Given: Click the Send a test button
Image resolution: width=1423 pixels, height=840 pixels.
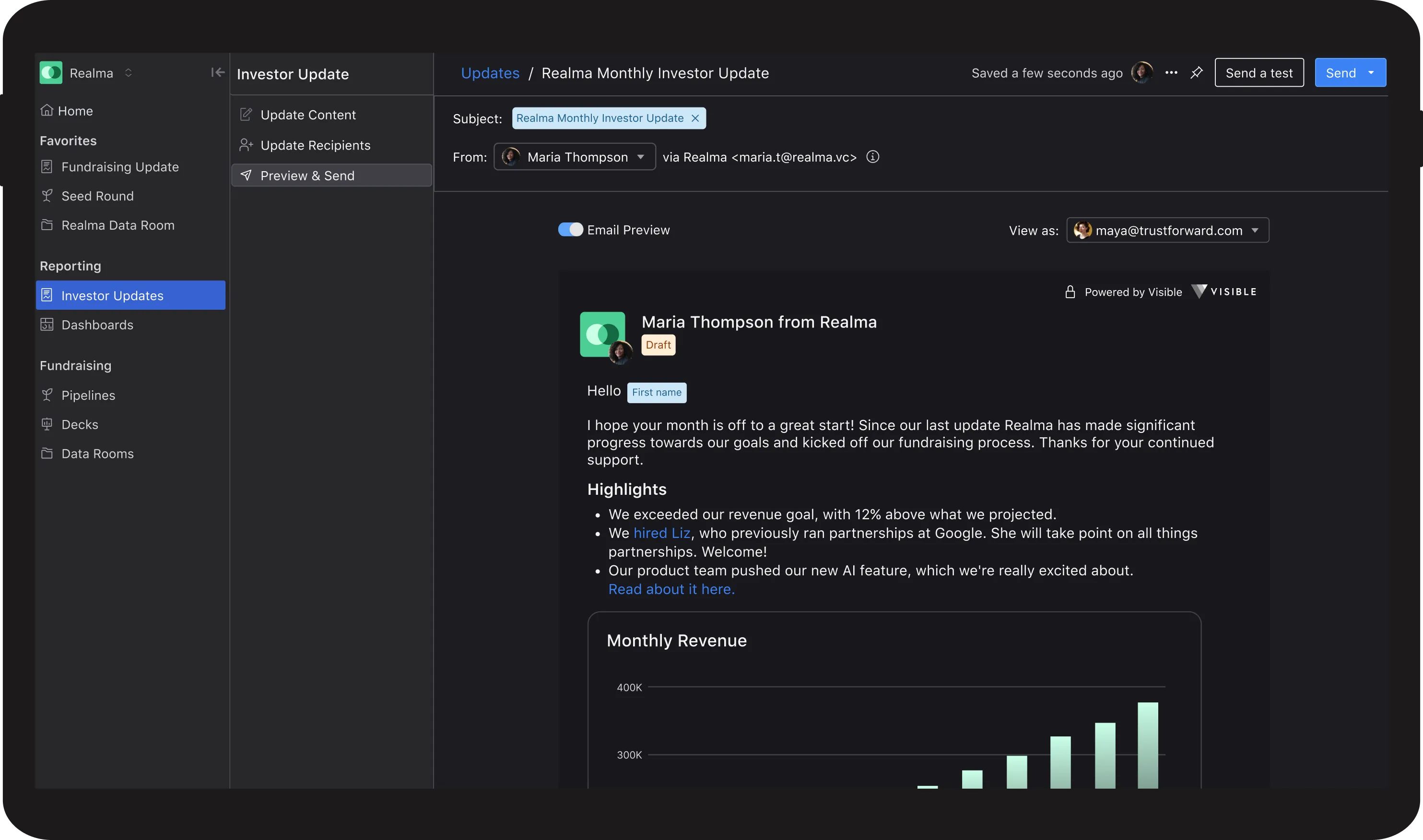Looking at the screenshot, I should pyautogui.click(x=1258, y=73).
